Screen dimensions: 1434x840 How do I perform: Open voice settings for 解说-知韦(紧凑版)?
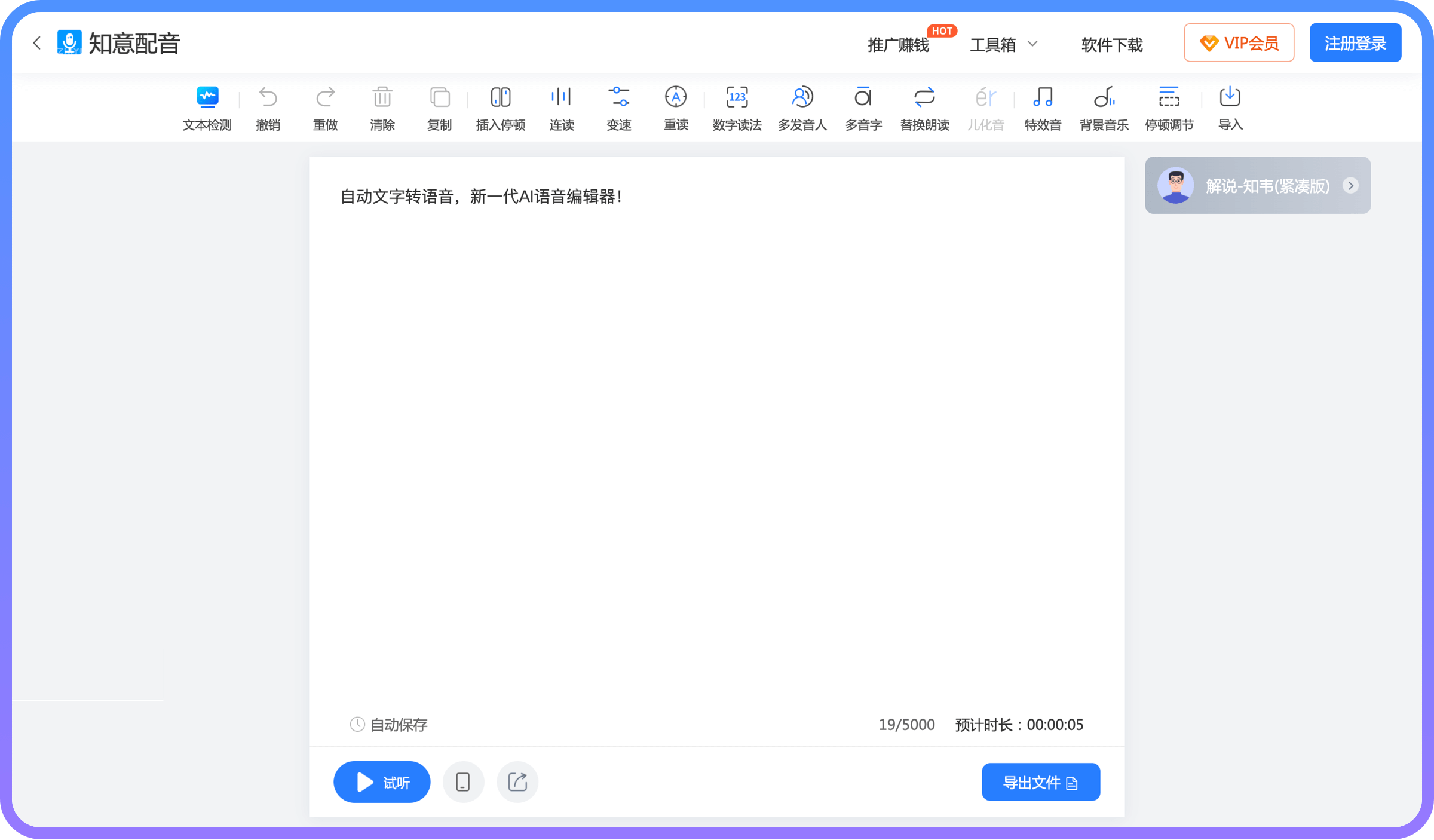(1257, 185)
